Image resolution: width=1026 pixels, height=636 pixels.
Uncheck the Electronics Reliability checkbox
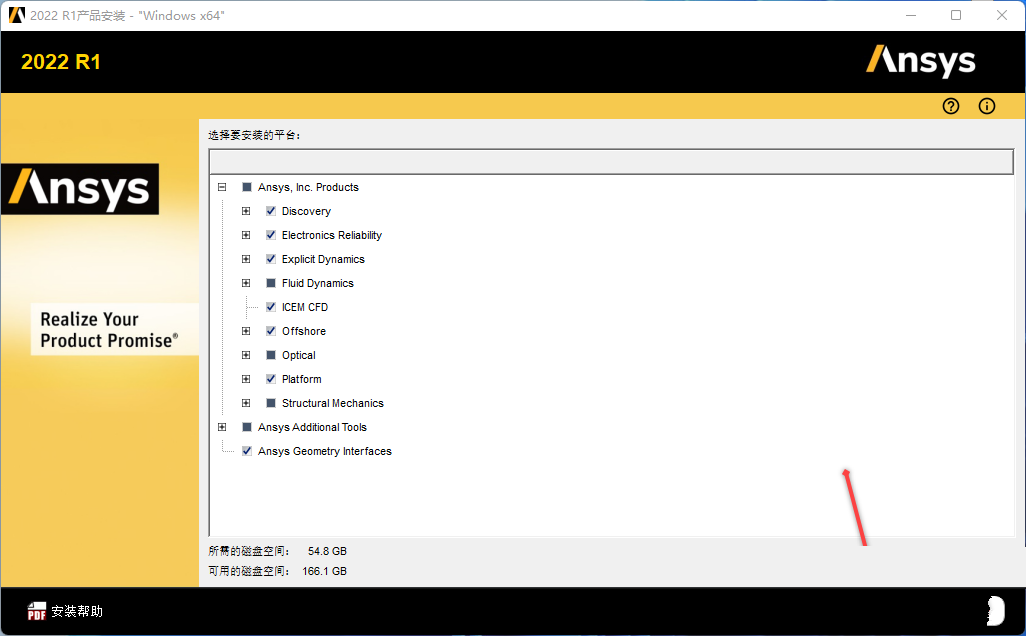pos(271,235)
